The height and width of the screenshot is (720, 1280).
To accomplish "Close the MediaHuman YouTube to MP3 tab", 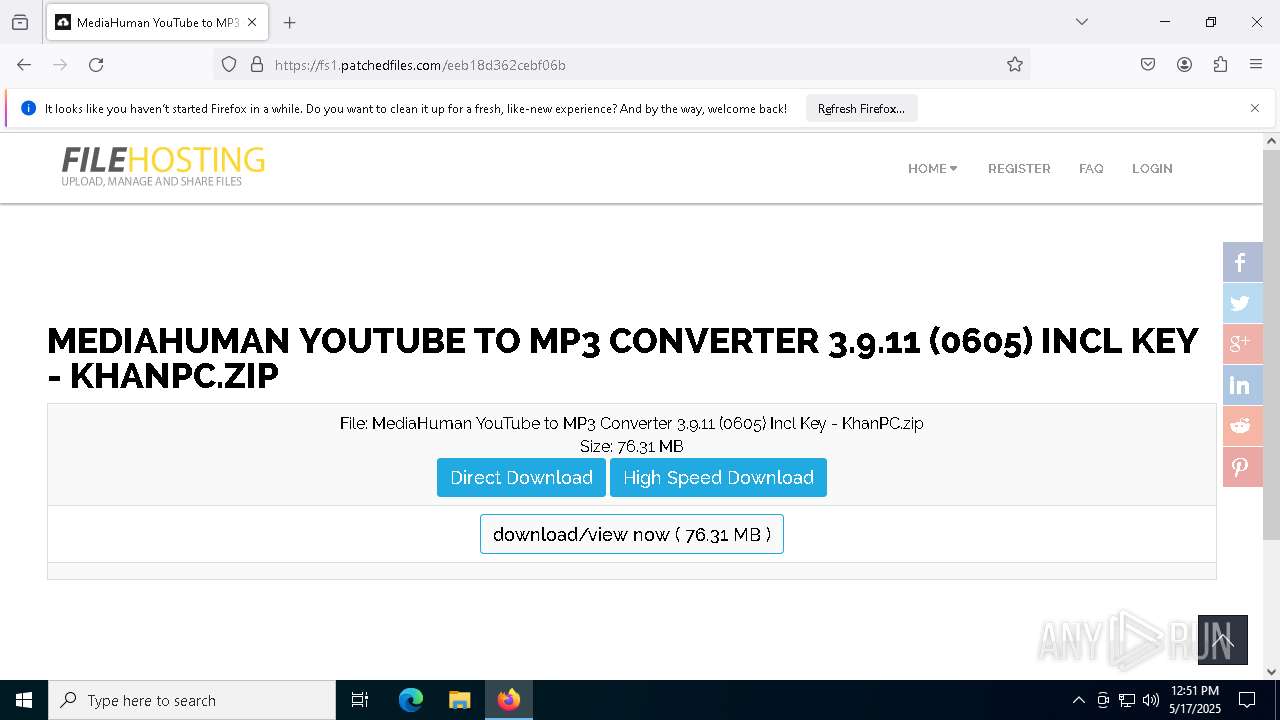I will point(252,22).
